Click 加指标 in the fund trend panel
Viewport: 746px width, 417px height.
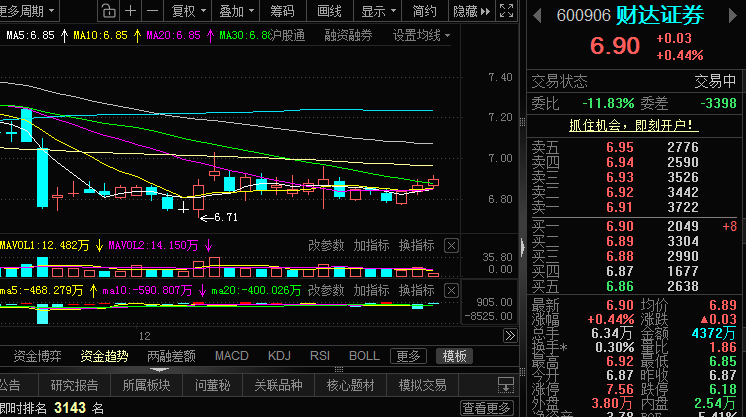tap(371, 290)
